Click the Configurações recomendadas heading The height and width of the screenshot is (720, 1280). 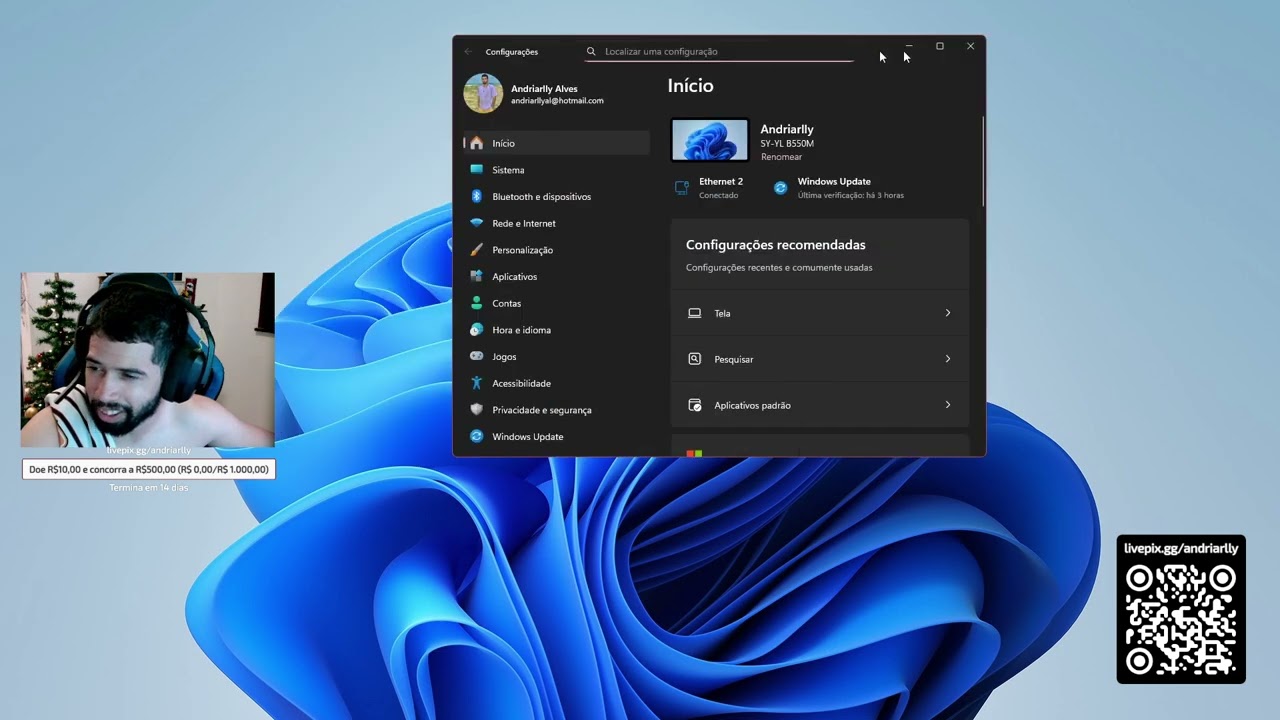pyautogui.click(x=776, y=245)
